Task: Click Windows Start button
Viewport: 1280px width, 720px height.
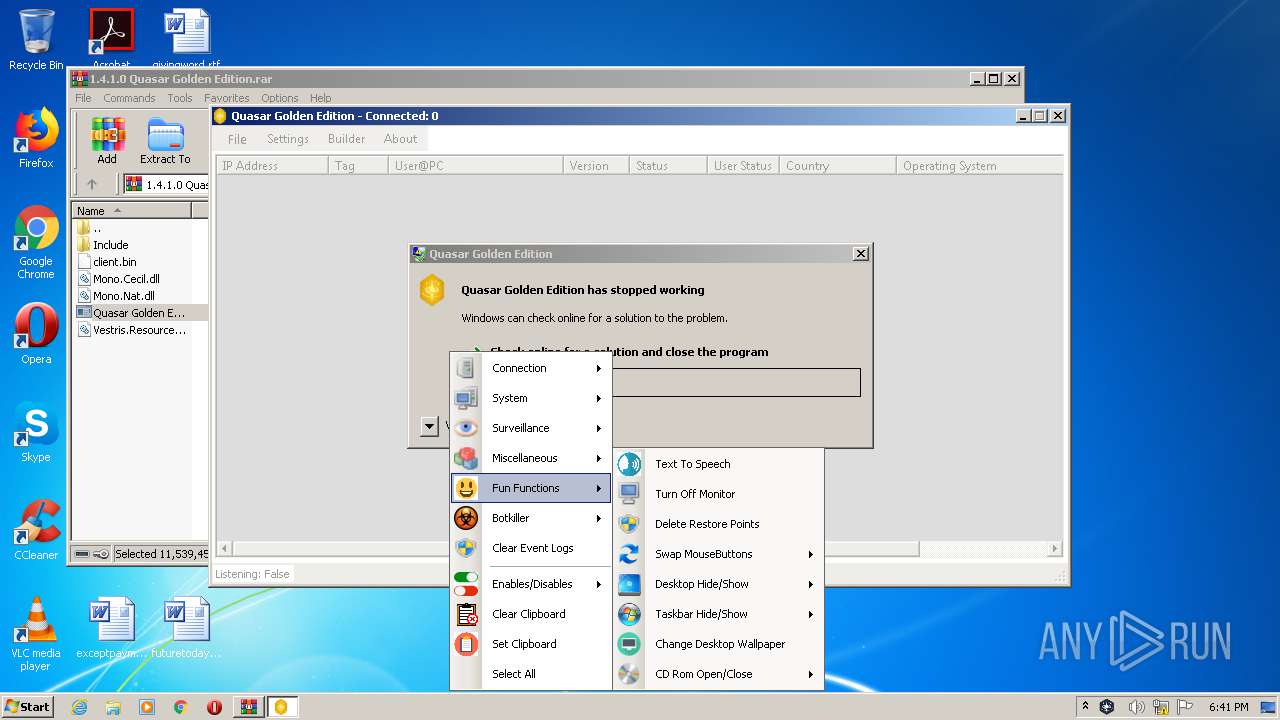Action: point(28,707)
